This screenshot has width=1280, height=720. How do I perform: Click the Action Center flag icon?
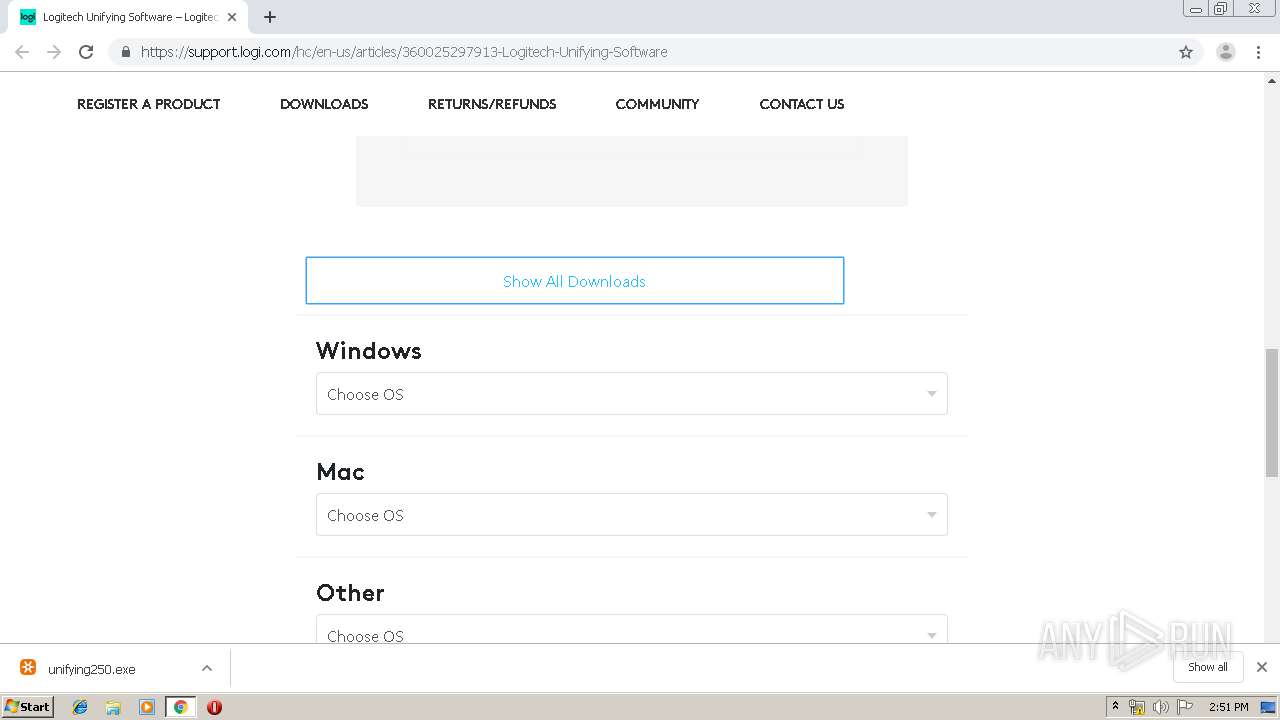click(x=1185, y=707)
